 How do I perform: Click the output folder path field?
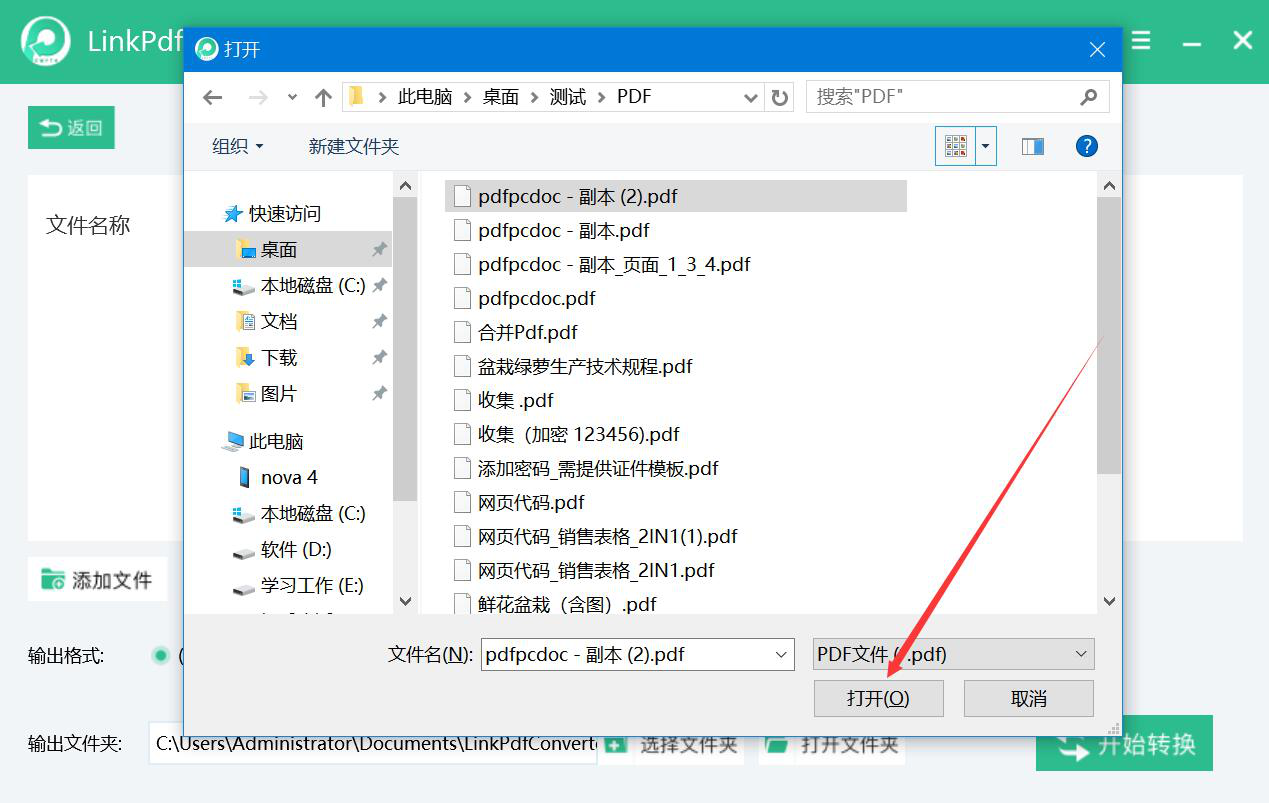(373, 744)
